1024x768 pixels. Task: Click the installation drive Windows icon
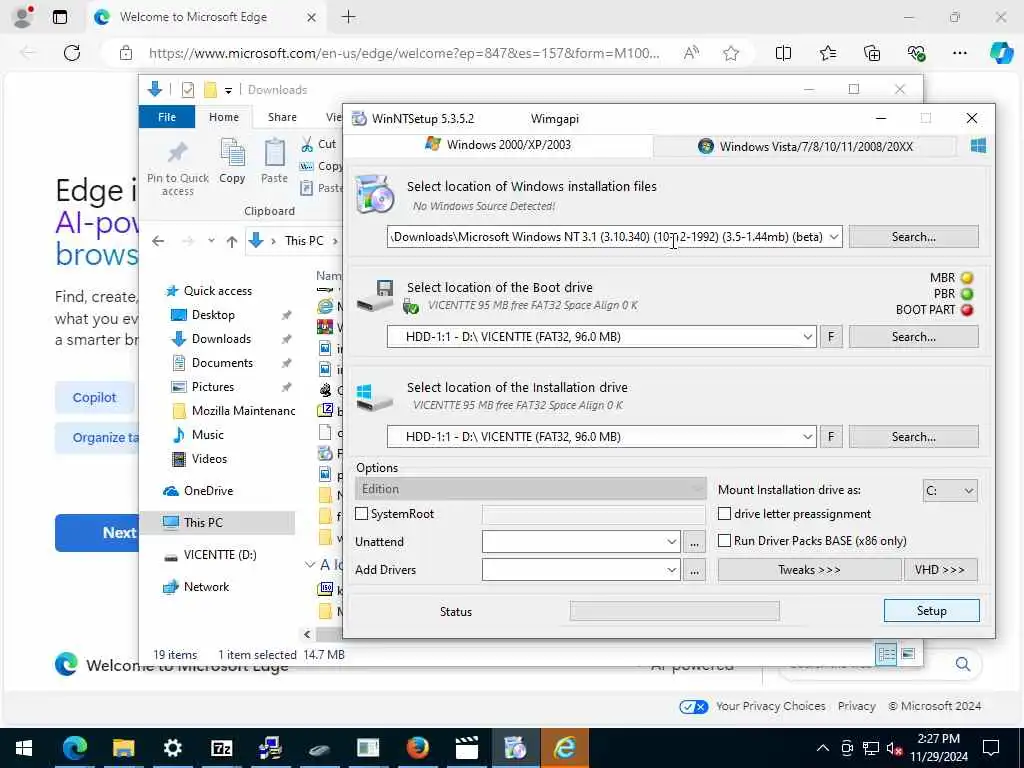pyautogui.click(x=374, y=396)
